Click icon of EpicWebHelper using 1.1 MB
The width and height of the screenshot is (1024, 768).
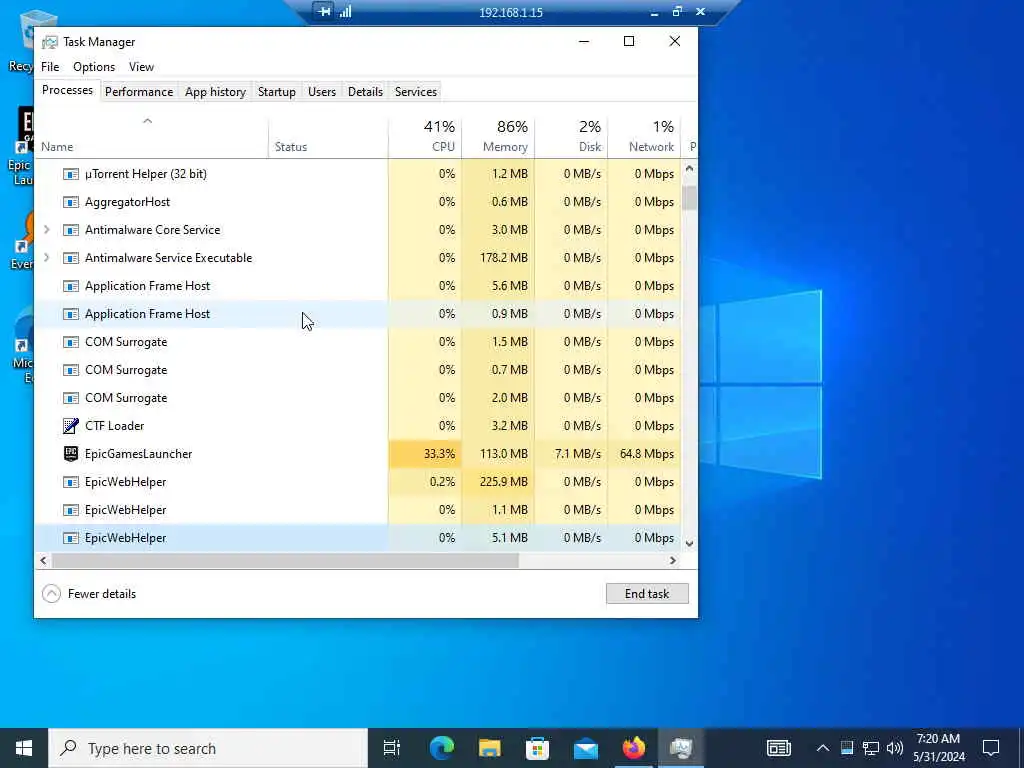71,511
